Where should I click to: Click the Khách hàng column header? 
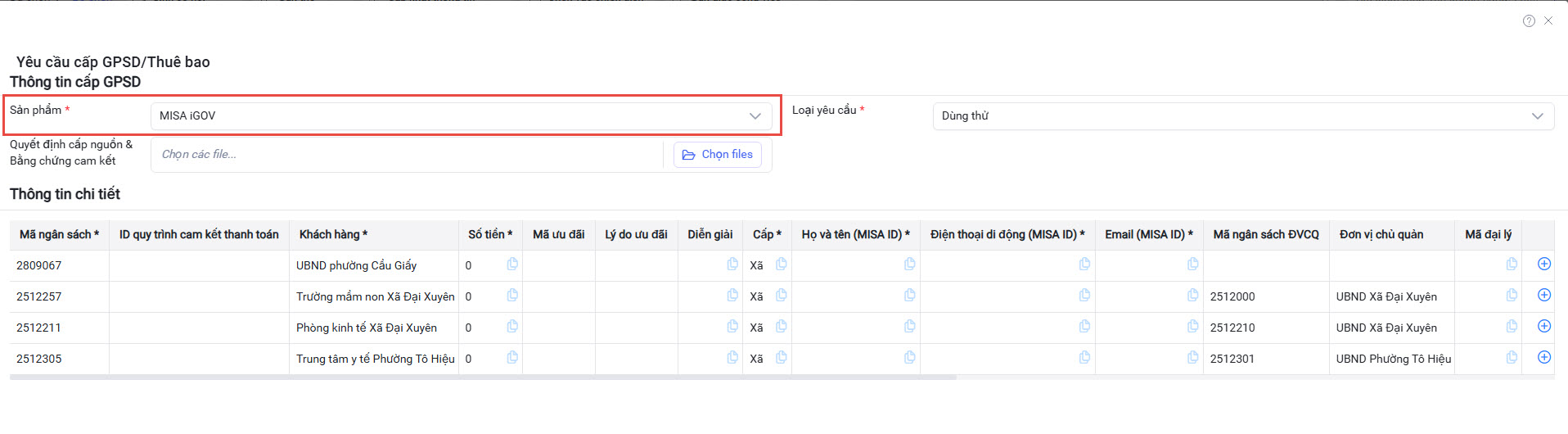[x=333, y=235]
